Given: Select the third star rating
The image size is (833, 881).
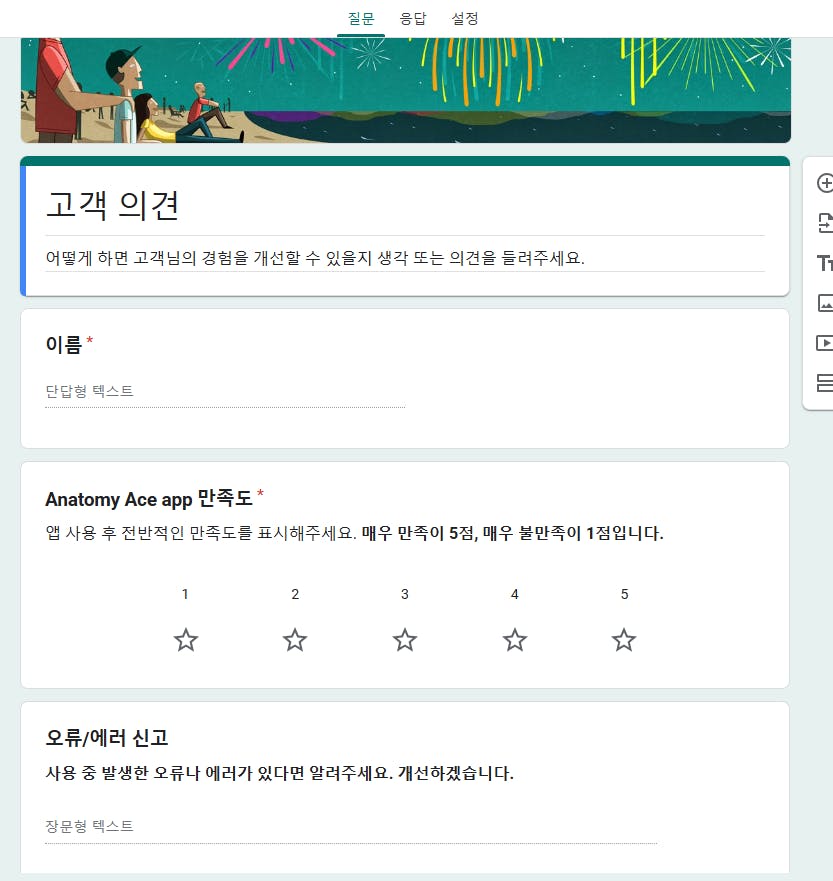Looking at the screenshot, I should (404, 640).
